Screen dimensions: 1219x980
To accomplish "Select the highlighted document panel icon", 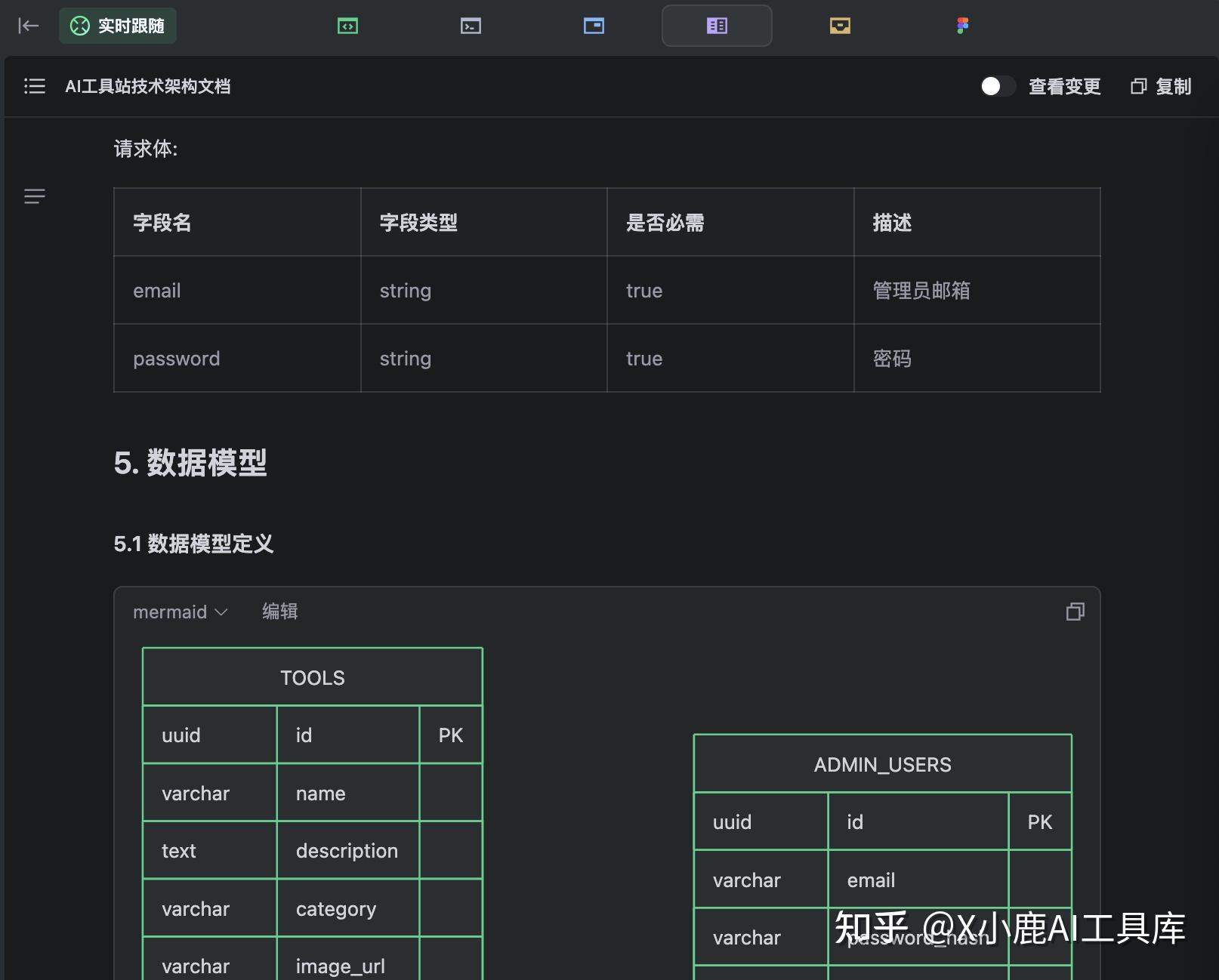I will pyautogui.click(x=716, y=25).
